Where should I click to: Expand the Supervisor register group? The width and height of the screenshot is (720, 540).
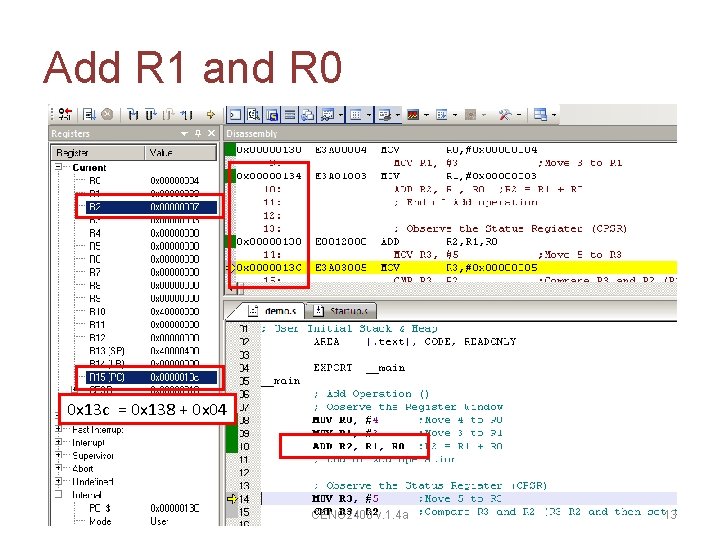coord(58,455)
